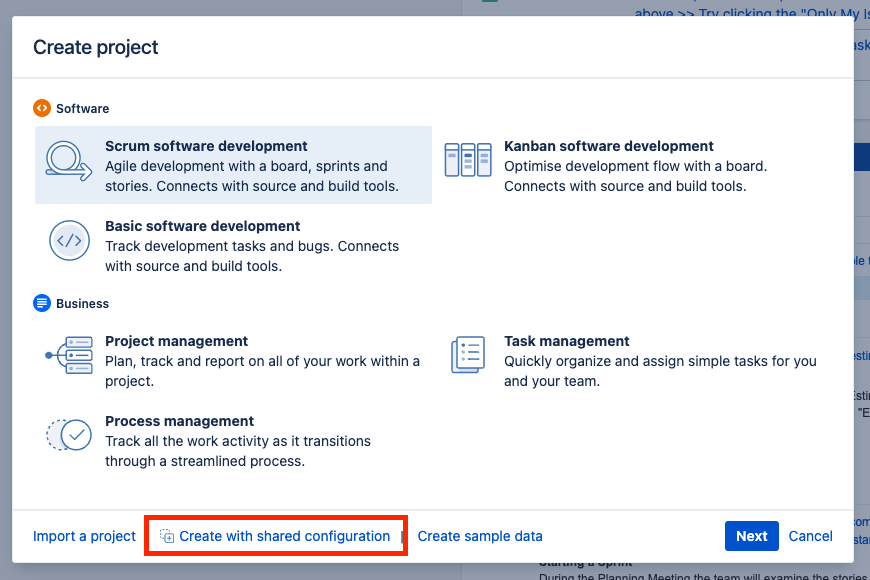Click the Business section label
This screenshot has width=870, height=580.
coord(82,304)
